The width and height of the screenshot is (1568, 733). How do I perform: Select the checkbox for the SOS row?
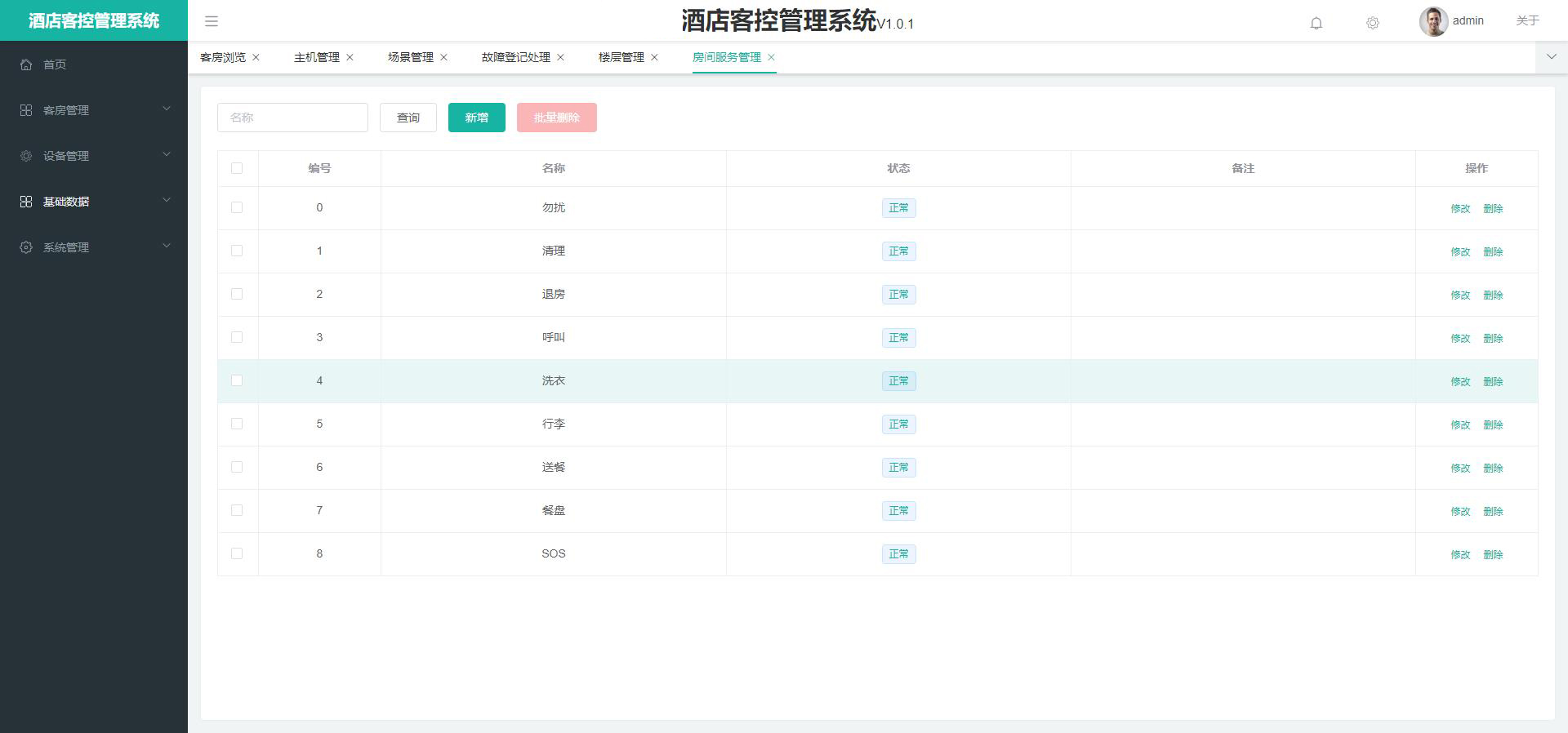coord(237,553)
